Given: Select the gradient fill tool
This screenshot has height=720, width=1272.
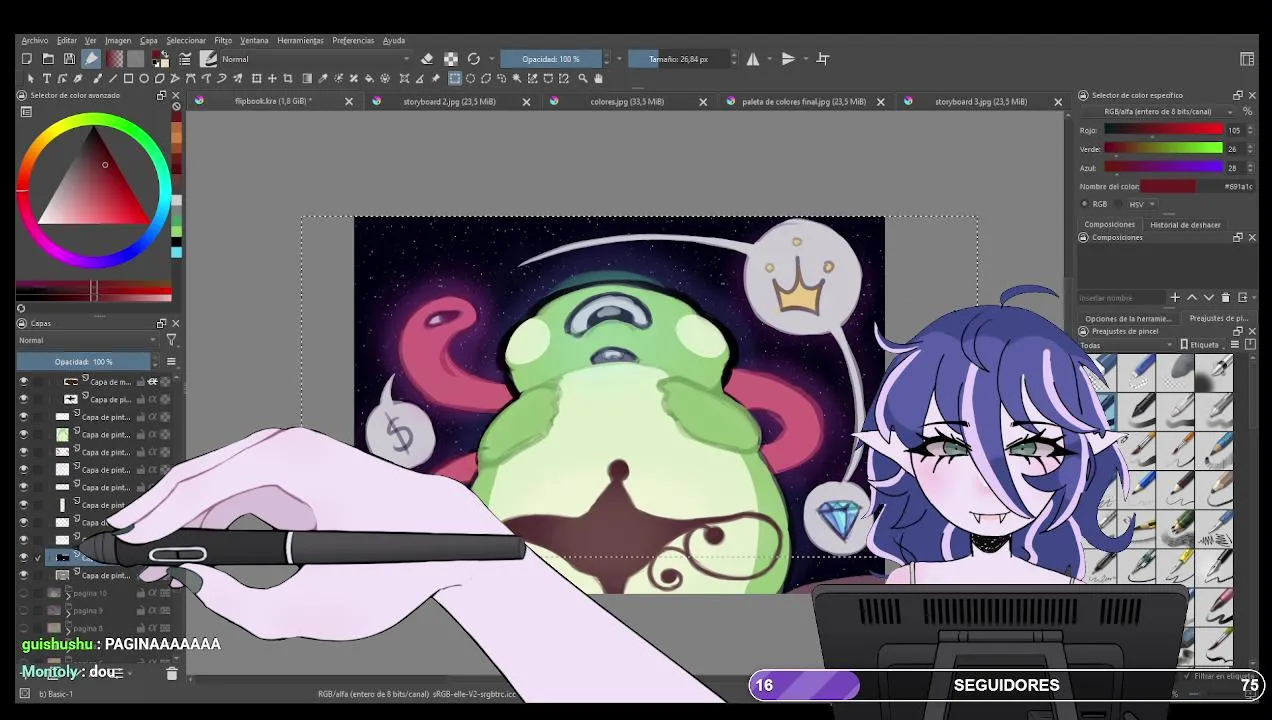Looking at the screenshot, I should point(307,78).
